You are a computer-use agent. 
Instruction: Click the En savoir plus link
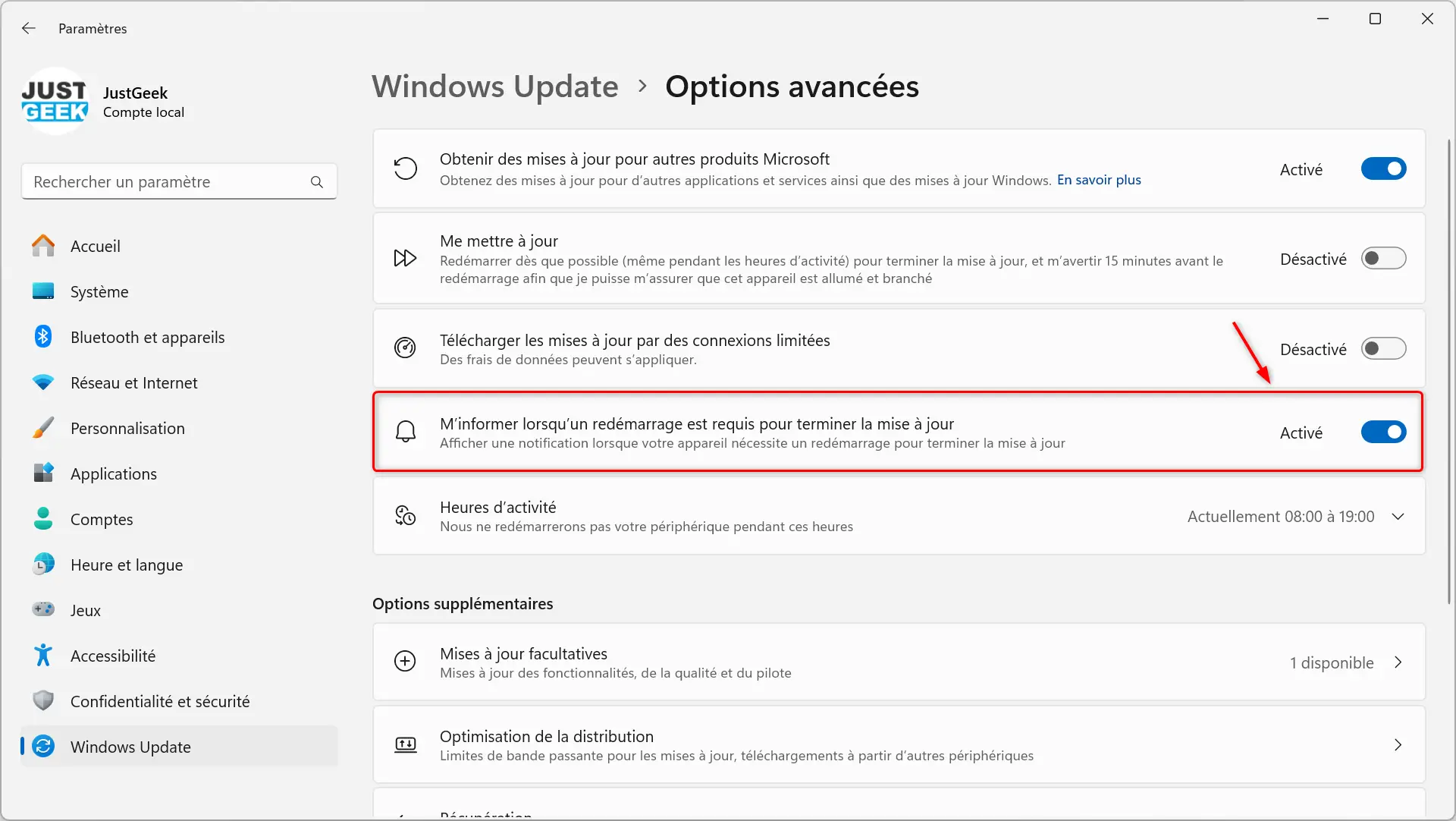[1099, 180]
